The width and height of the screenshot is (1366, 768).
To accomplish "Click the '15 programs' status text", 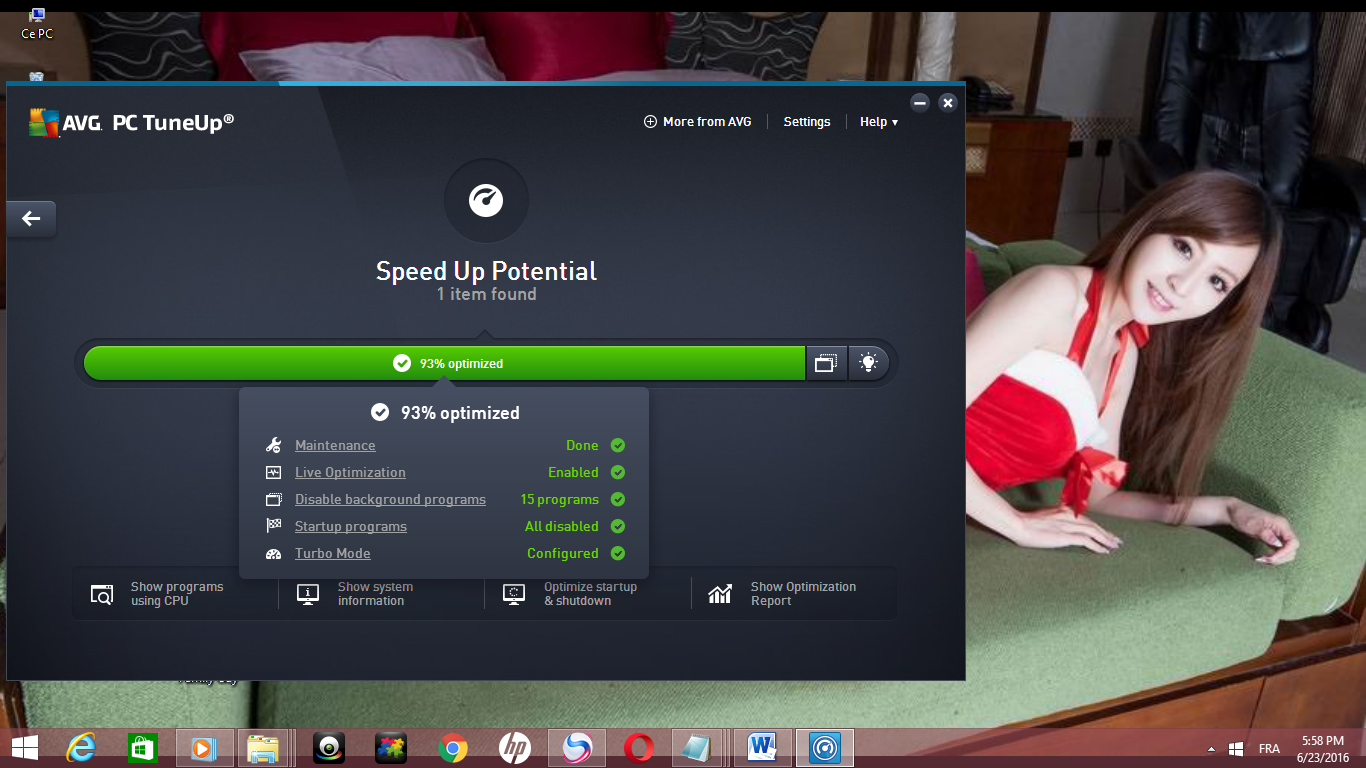I will (x=559, y=500).
